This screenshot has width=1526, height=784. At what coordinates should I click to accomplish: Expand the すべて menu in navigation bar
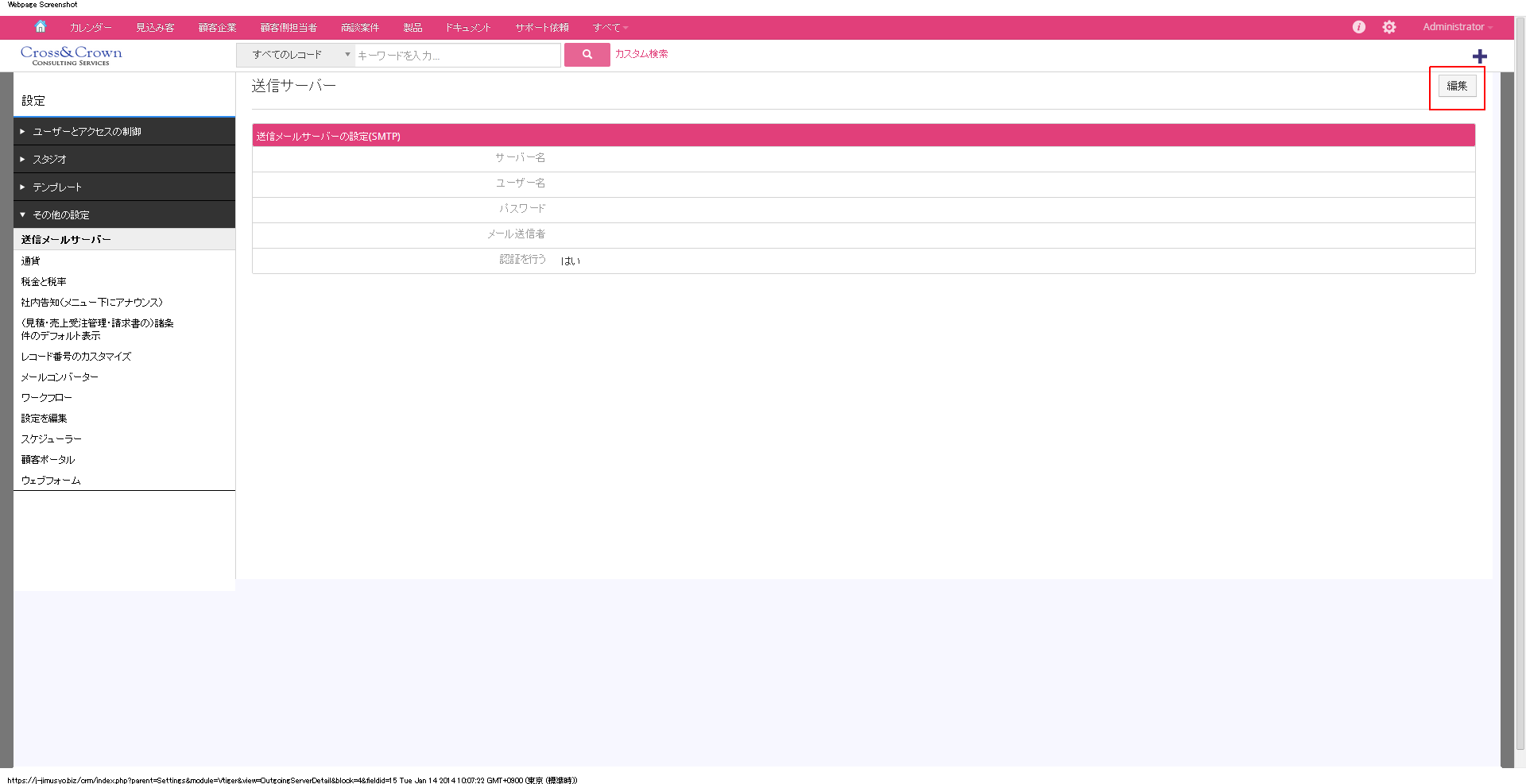pos(610,28)
